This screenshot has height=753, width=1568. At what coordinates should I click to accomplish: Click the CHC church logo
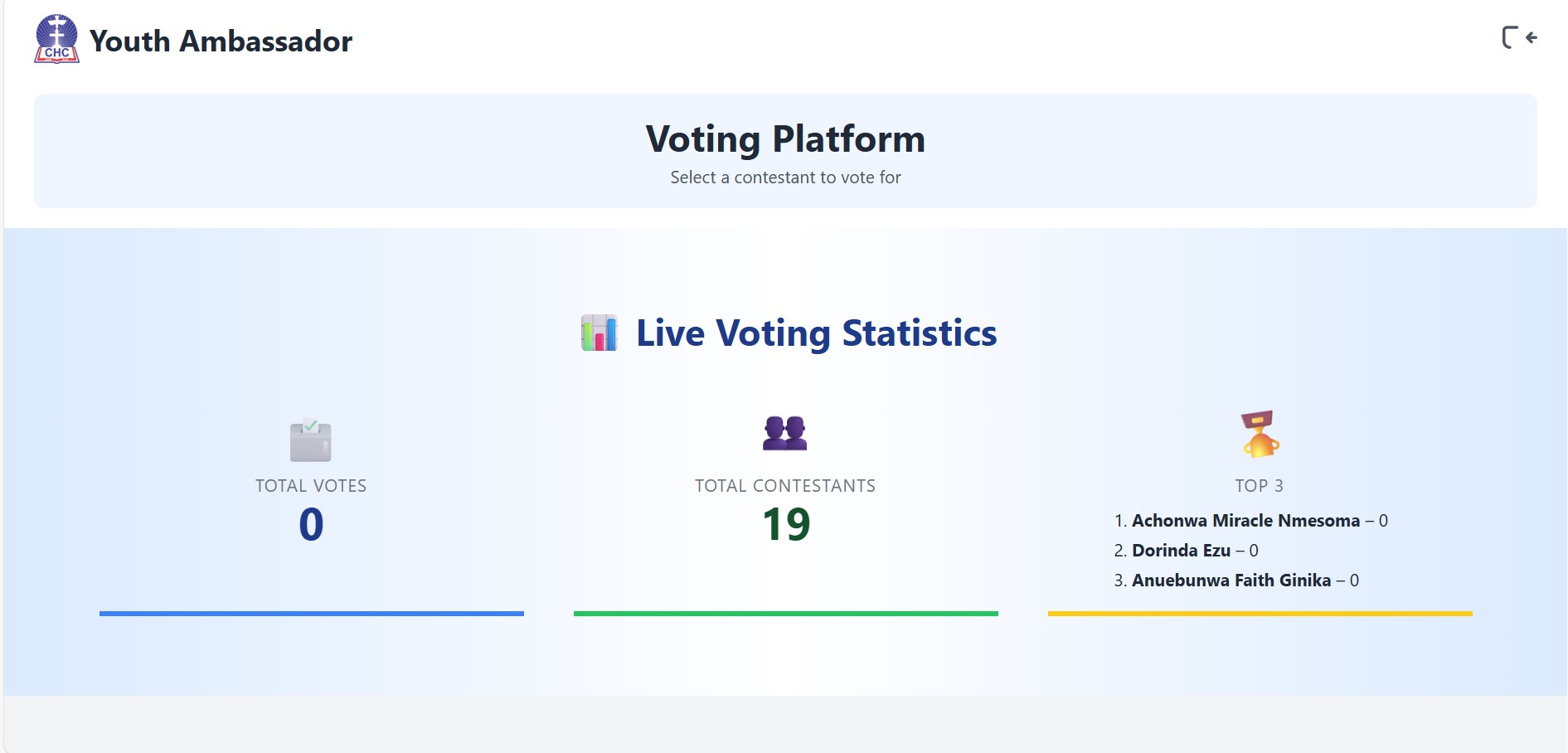coord(56,39)
